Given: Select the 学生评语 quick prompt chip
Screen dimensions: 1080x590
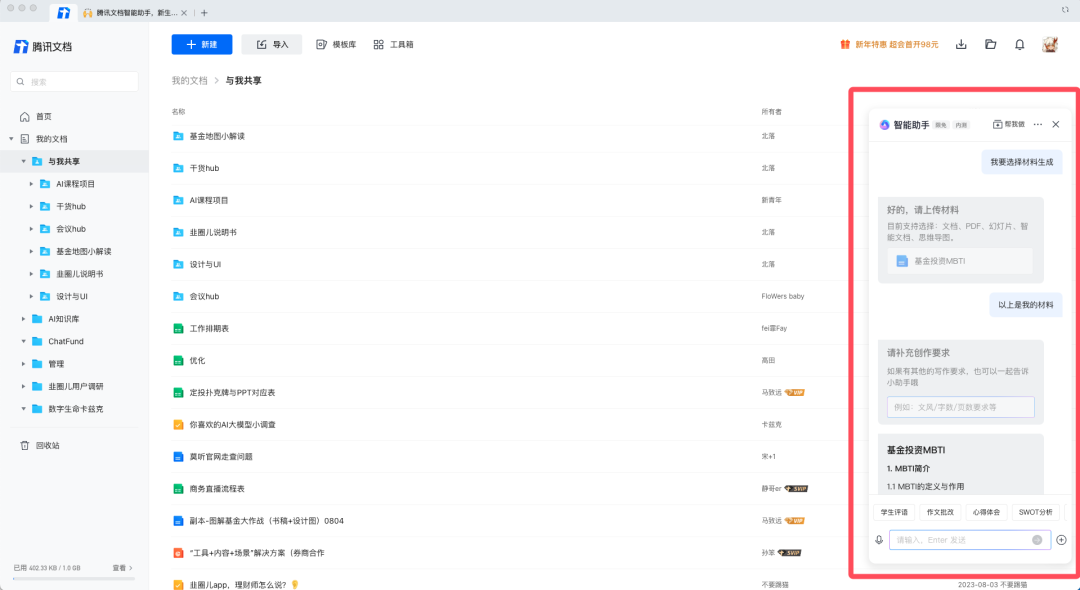Looking at the screenshot, I should point(894,512).
